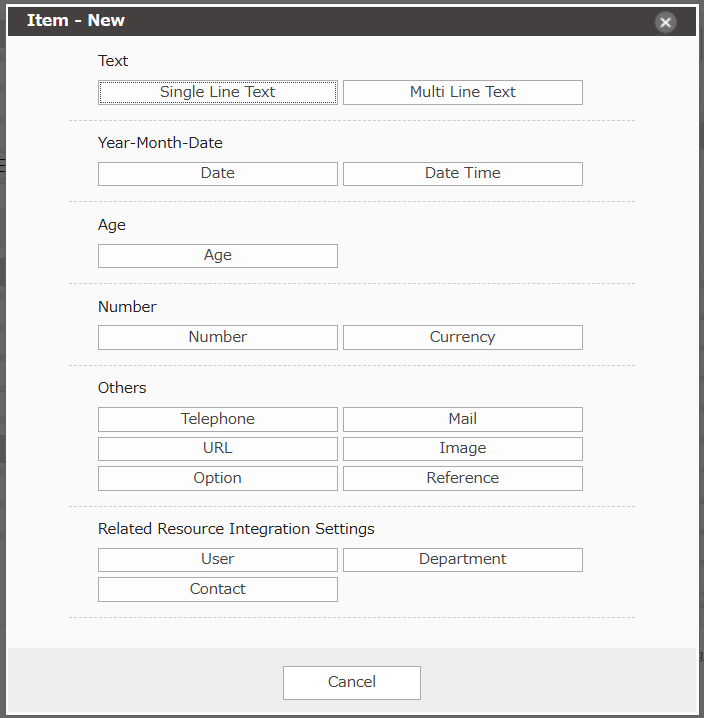Image resolution: width=704 pixels, height=718 pixels.
Task: Choose the Number item type
Action: tap(217, 337)
